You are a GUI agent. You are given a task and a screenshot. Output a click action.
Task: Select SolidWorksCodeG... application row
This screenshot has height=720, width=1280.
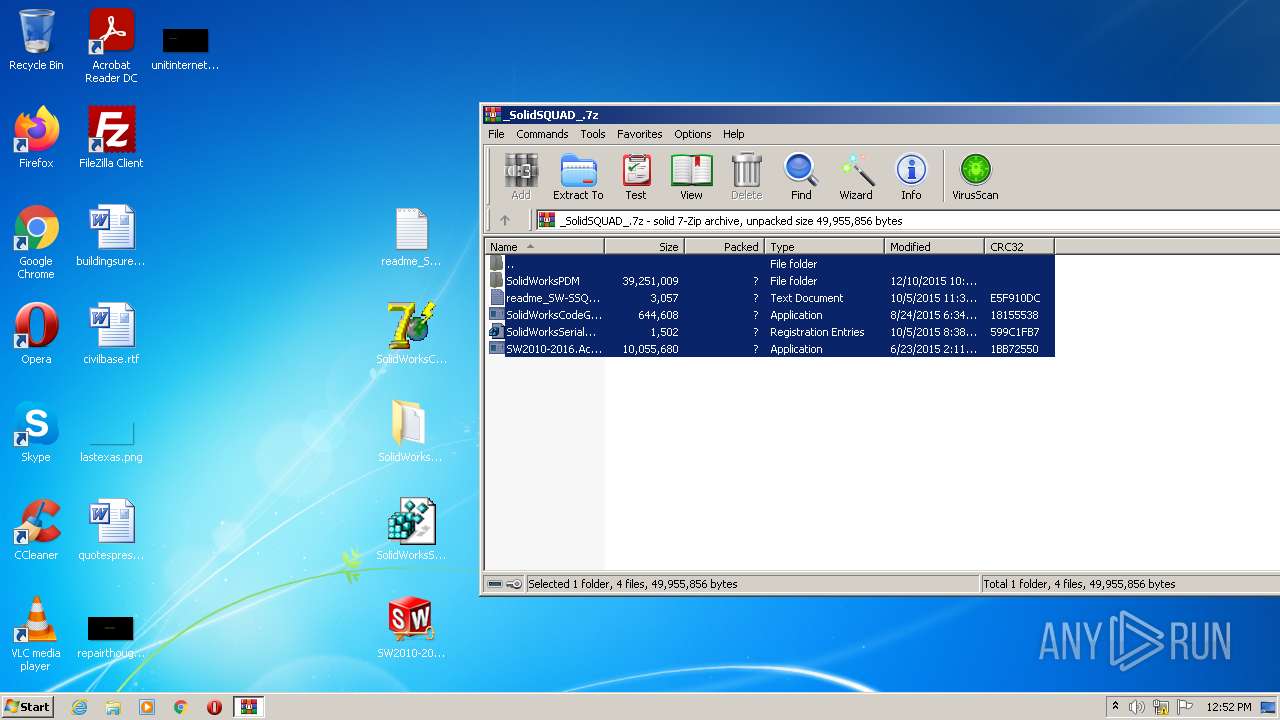click(x=770, y=315)
